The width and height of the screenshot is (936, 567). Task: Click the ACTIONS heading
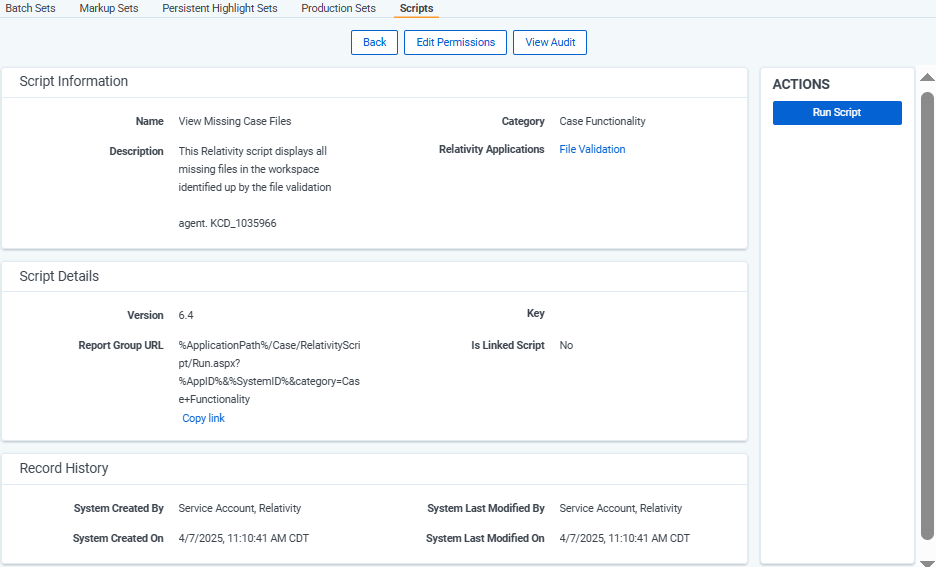pyautogui.click(x=801, y=84)
